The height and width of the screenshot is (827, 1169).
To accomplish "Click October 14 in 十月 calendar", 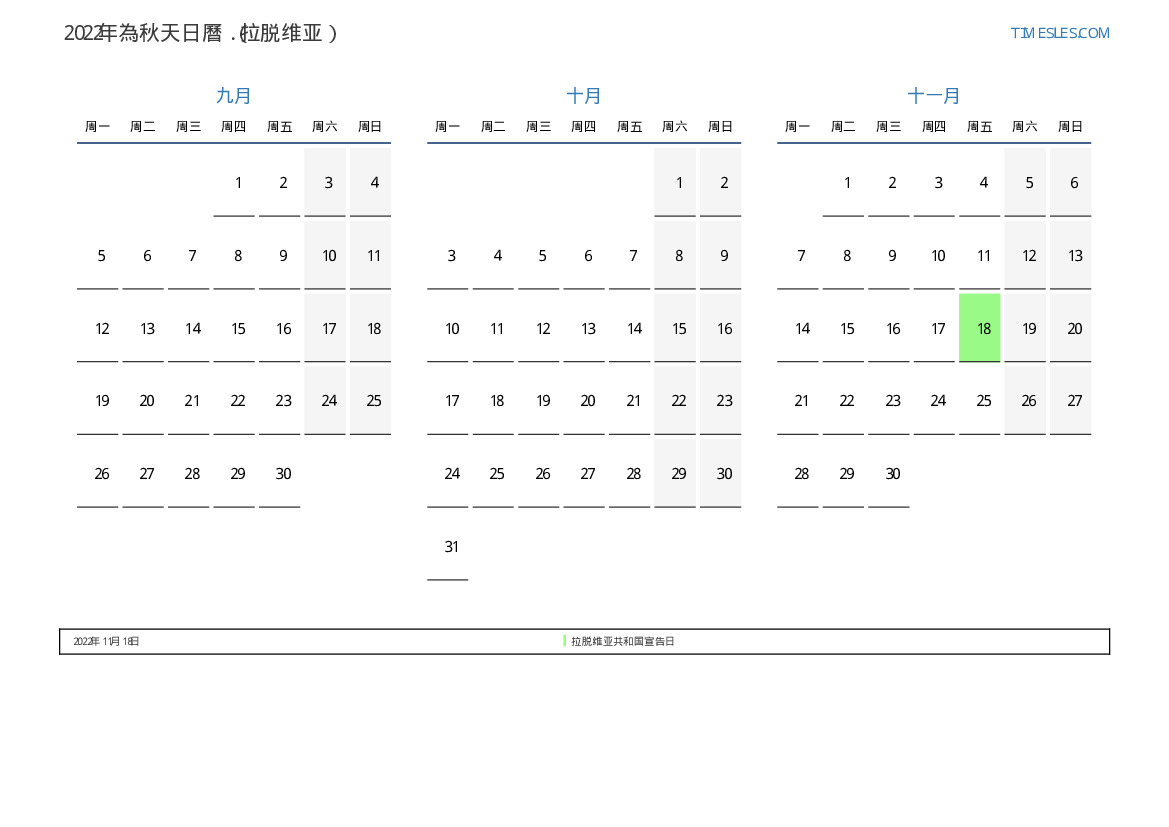I will (633, 329).
